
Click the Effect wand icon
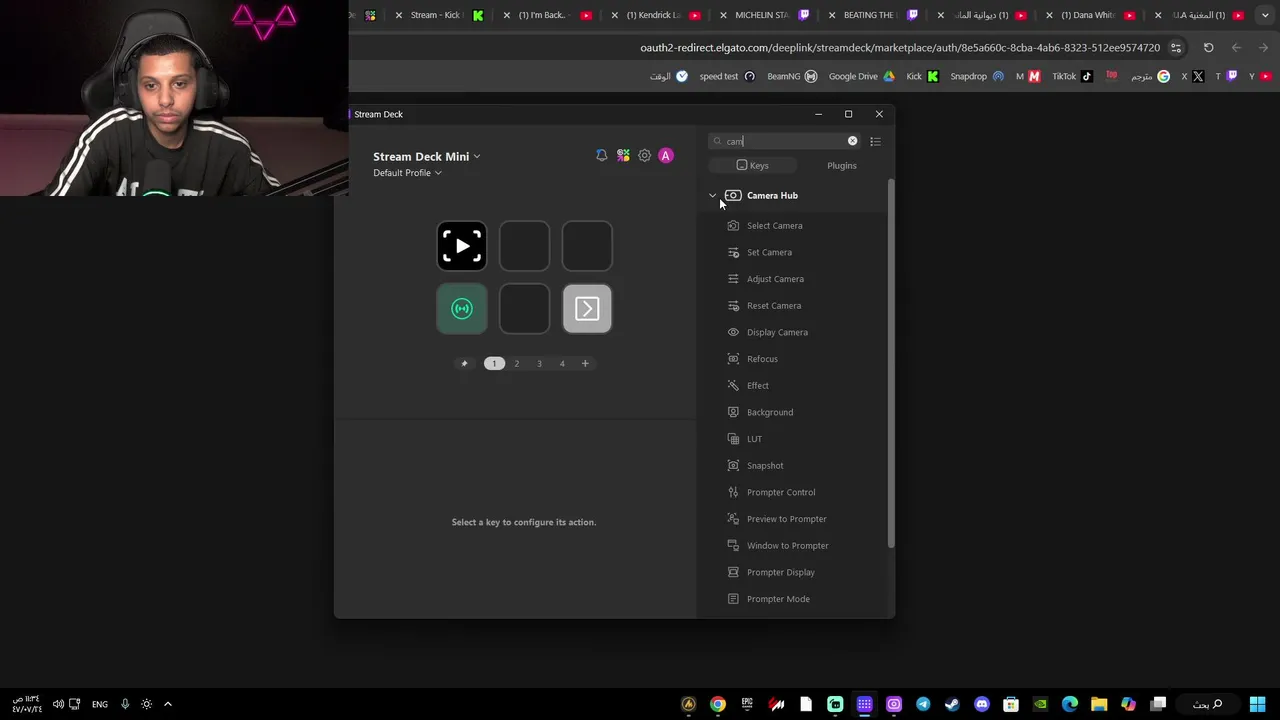[733, 386]
